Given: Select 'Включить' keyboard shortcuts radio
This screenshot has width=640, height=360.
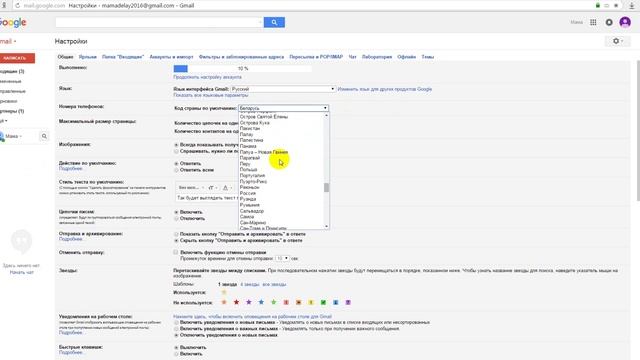Looking at the screenshot, I should (176, 354).
